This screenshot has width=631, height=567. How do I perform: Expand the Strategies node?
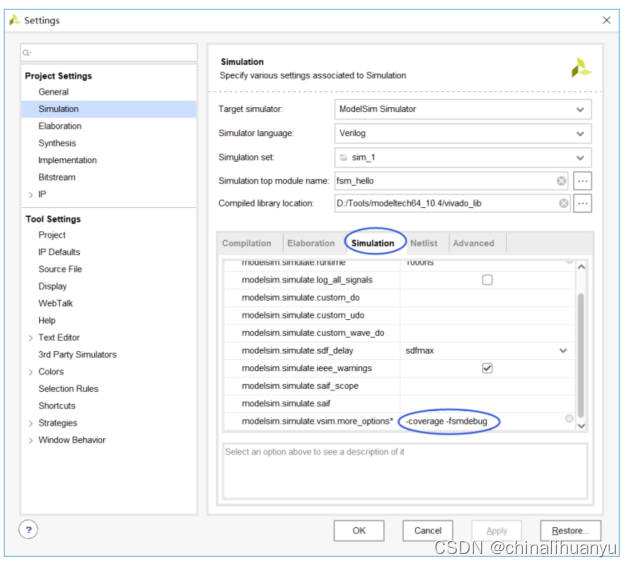31,423
